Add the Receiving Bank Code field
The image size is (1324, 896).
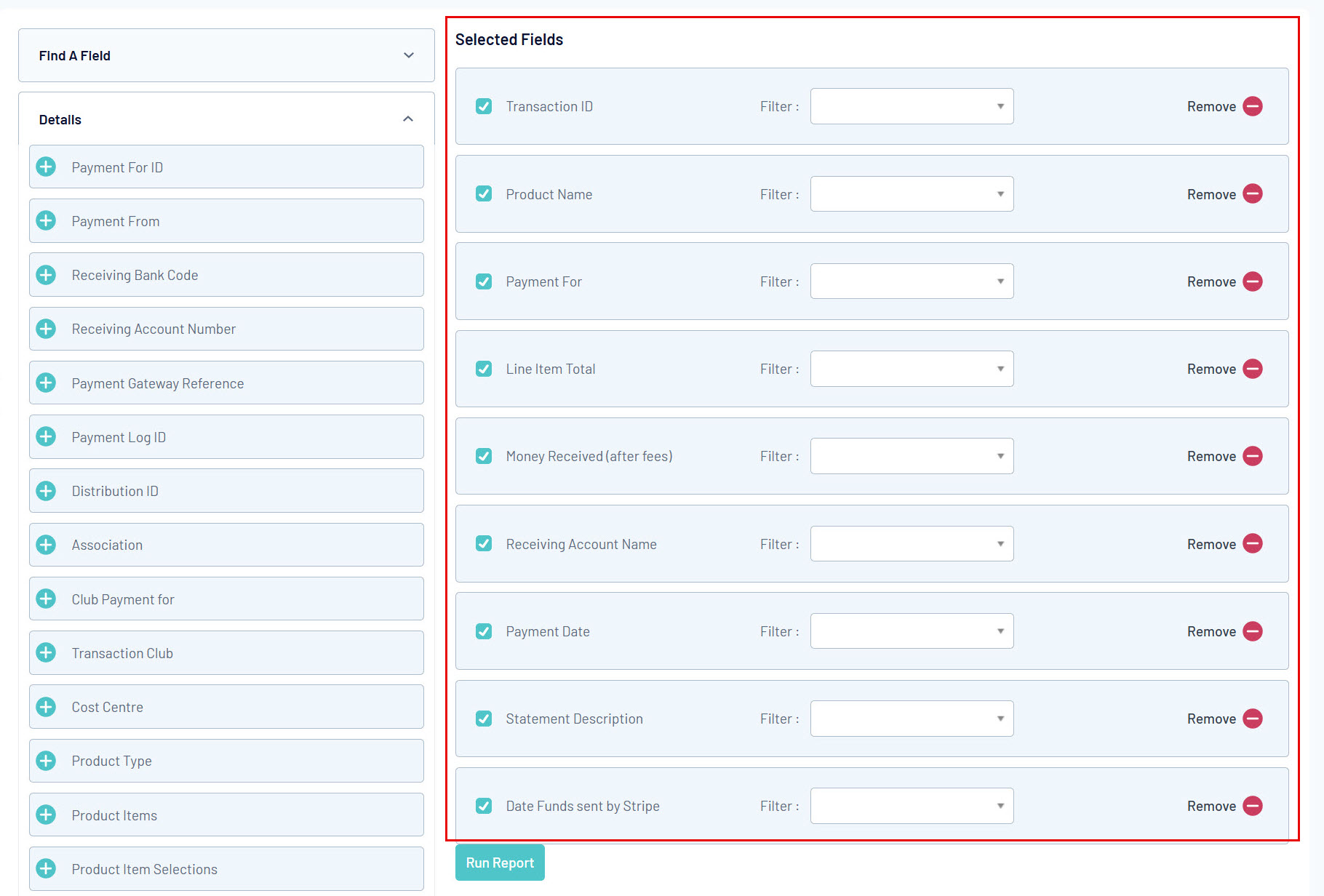click(46, 275)
